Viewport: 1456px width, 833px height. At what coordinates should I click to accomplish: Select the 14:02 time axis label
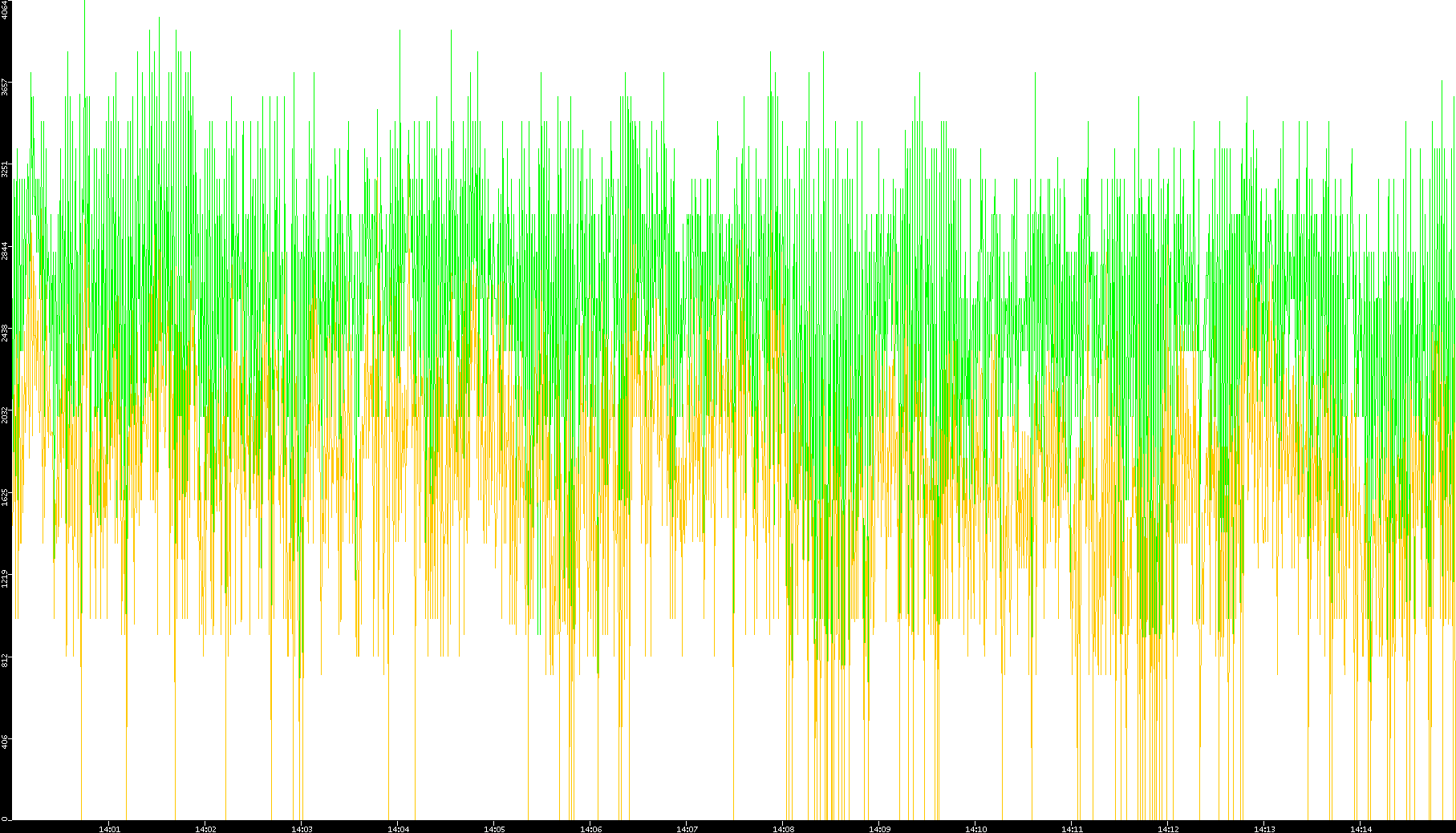click(206, 829)
